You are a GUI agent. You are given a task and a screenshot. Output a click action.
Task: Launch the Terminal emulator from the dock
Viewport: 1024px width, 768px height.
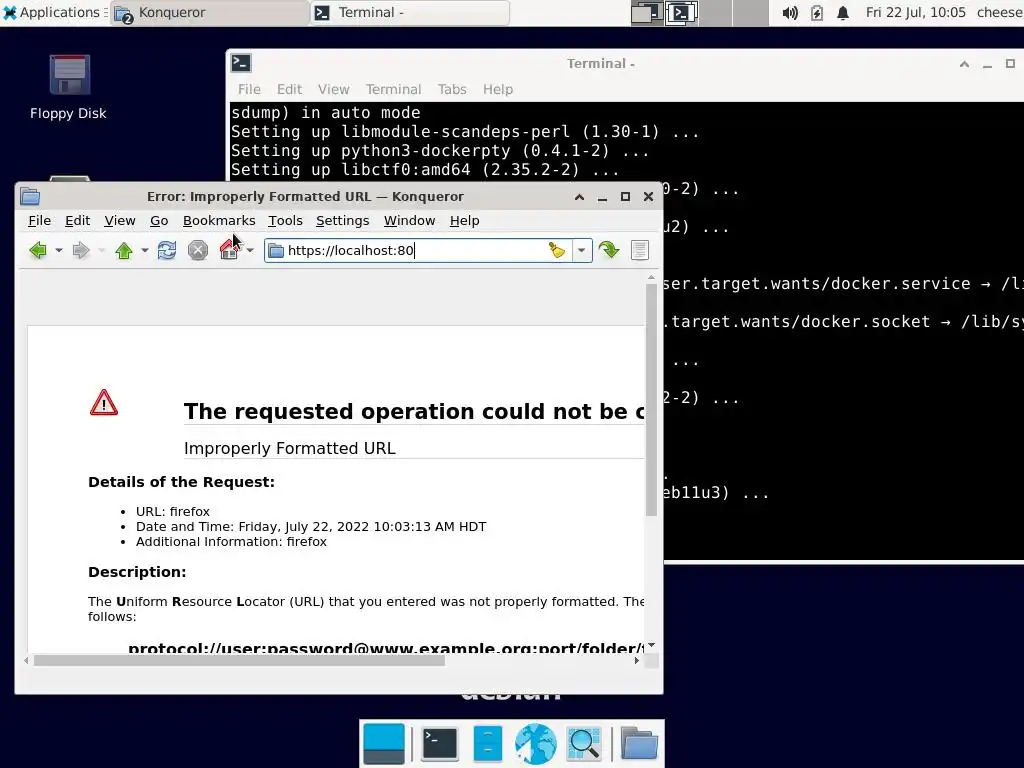440,743
